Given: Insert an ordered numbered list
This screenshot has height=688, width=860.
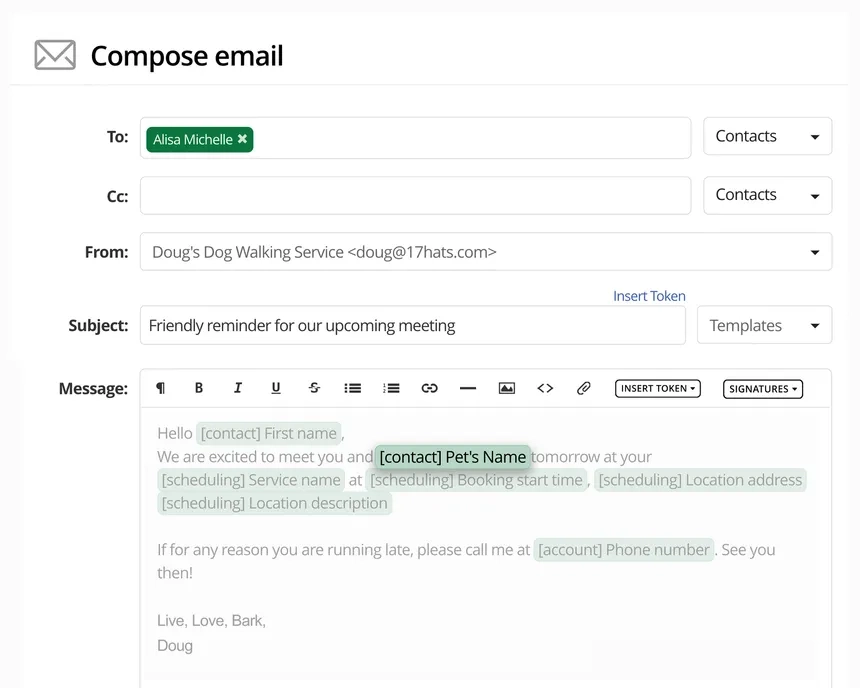Looking at the screenshot, I should coord(391,388).
